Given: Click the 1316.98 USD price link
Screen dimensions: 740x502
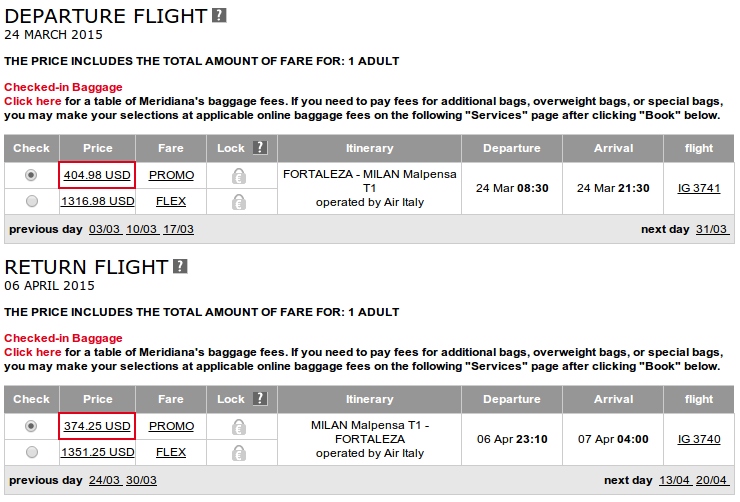Looking at the screenshot, I should 98,201.
